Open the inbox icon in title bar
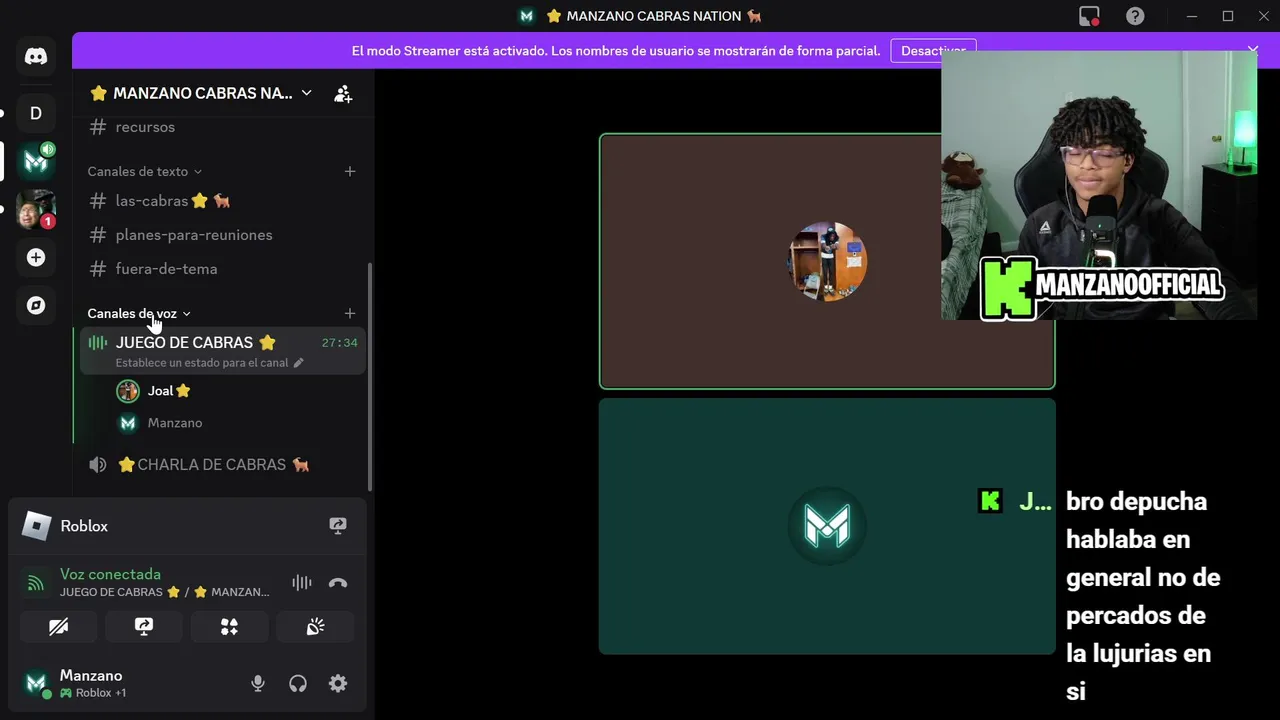This screenshot has height=720, width=1280. click(1089, 16)
